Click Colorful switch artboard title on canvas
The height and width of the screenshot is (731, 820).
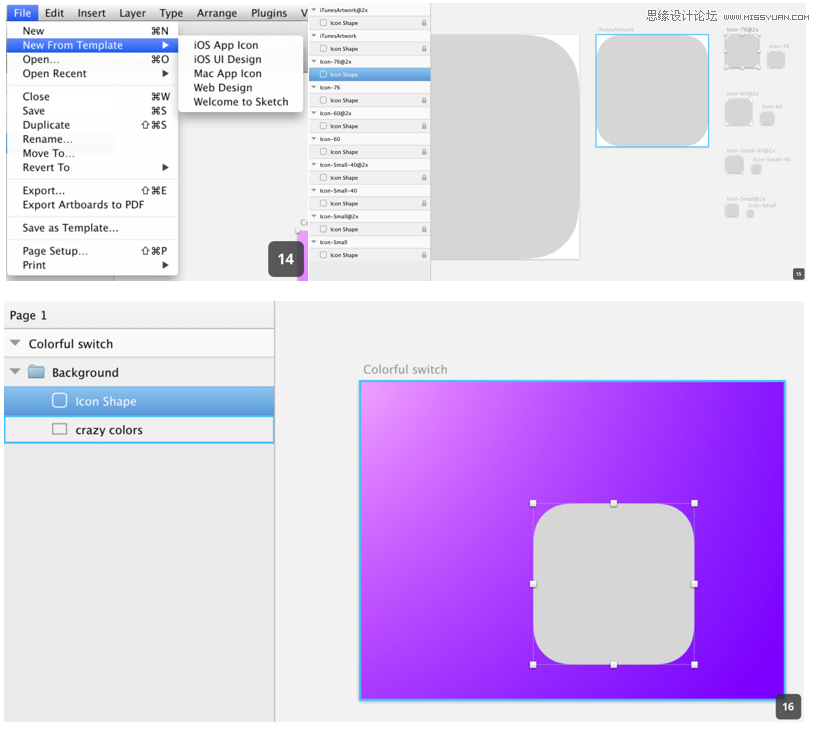(x=405, y=369)
